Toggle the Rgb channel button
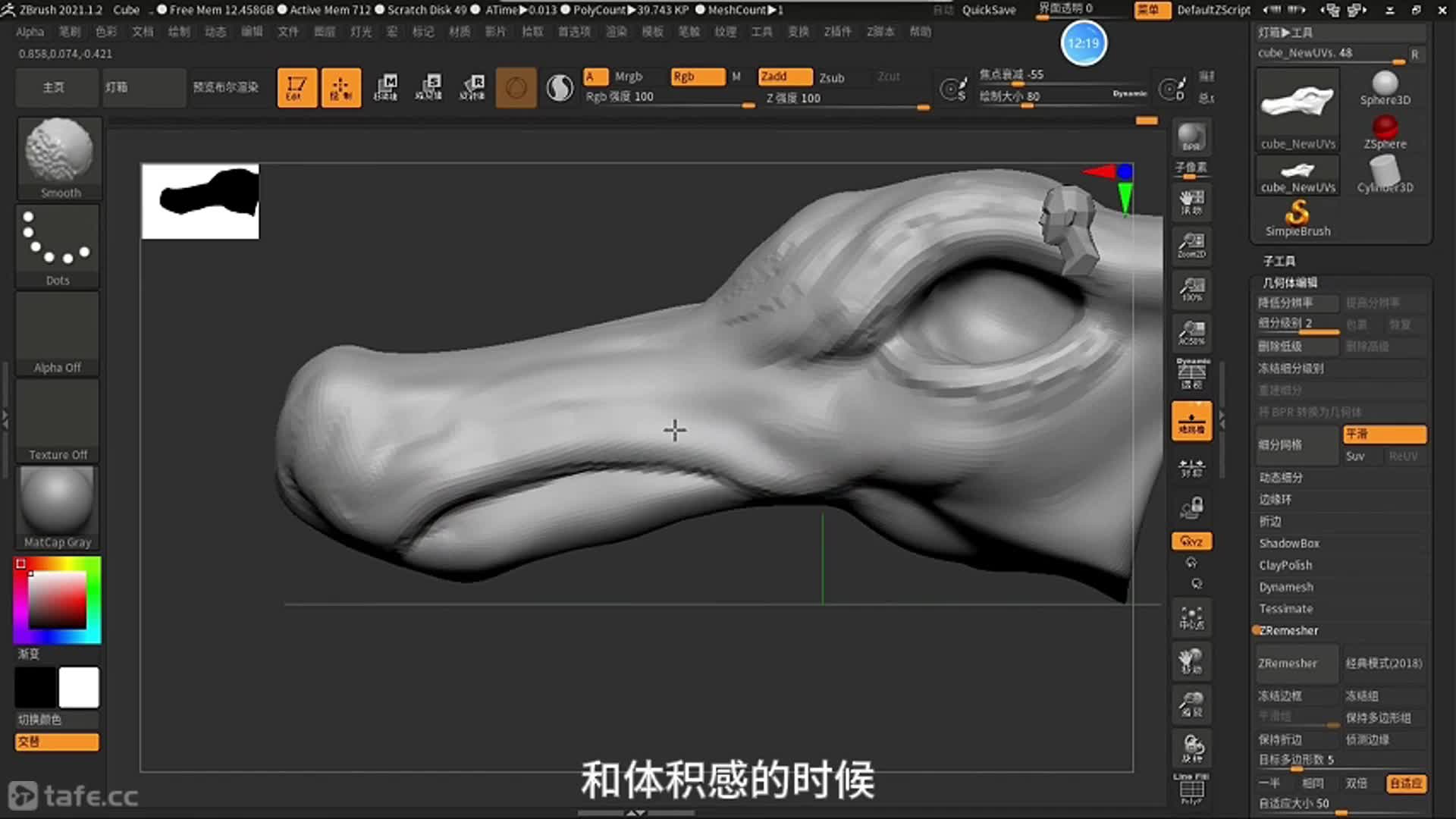This screenshot has height=819, width=1456. pos(696,77)
